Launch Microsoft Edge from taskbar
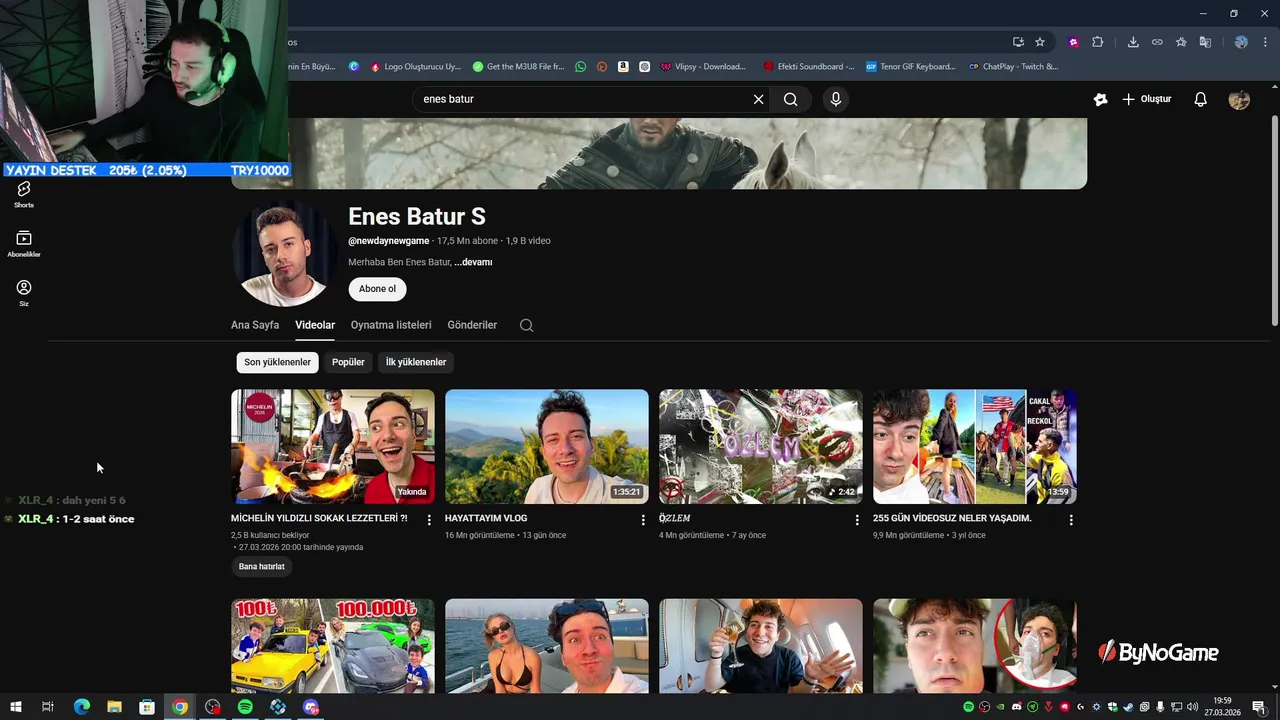The height and width of the screenshot is (720, 1280). pos(82,707)
